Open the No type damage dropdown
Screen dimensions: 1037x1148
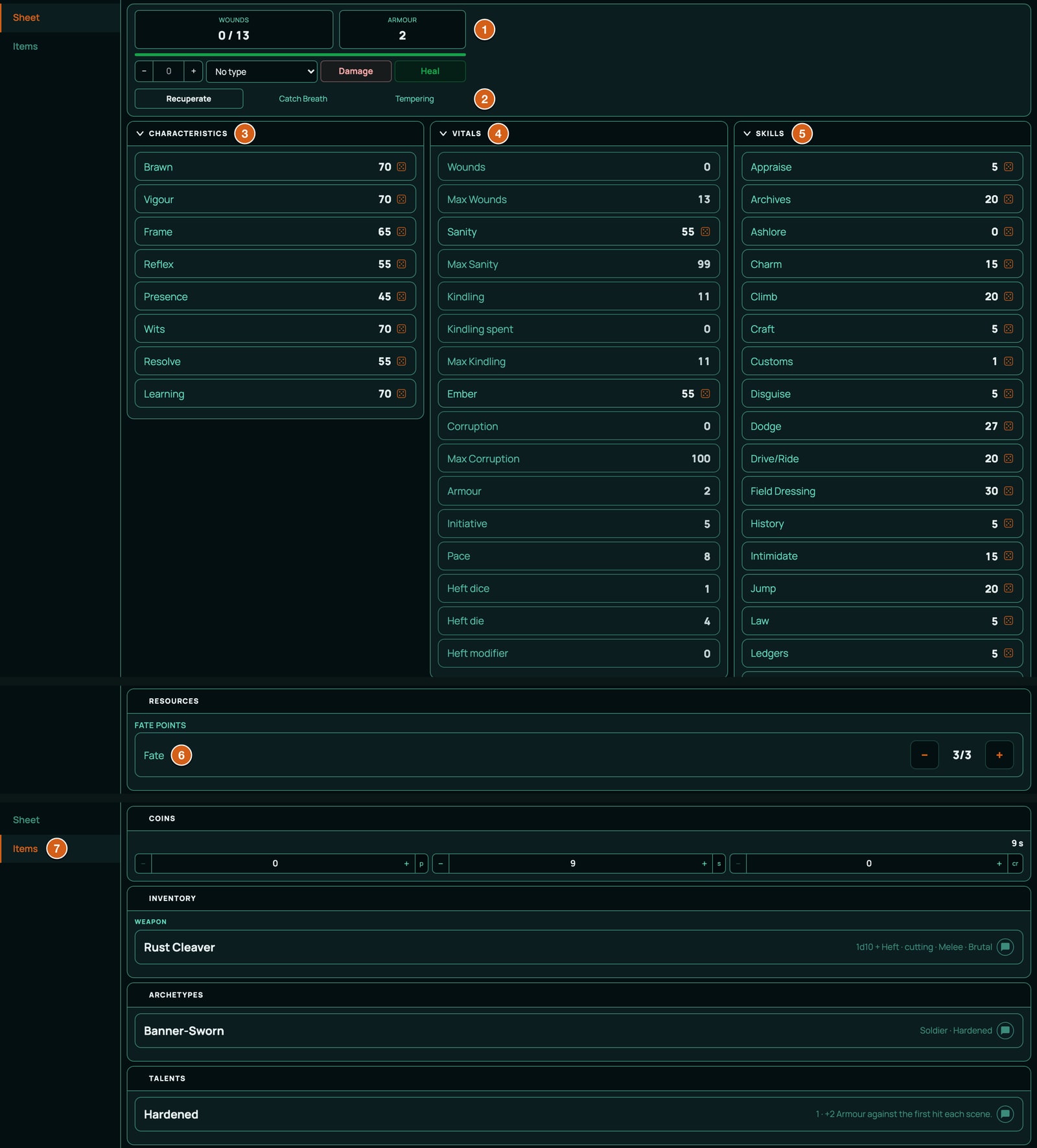pyautogui.click(x=262, y=71)
